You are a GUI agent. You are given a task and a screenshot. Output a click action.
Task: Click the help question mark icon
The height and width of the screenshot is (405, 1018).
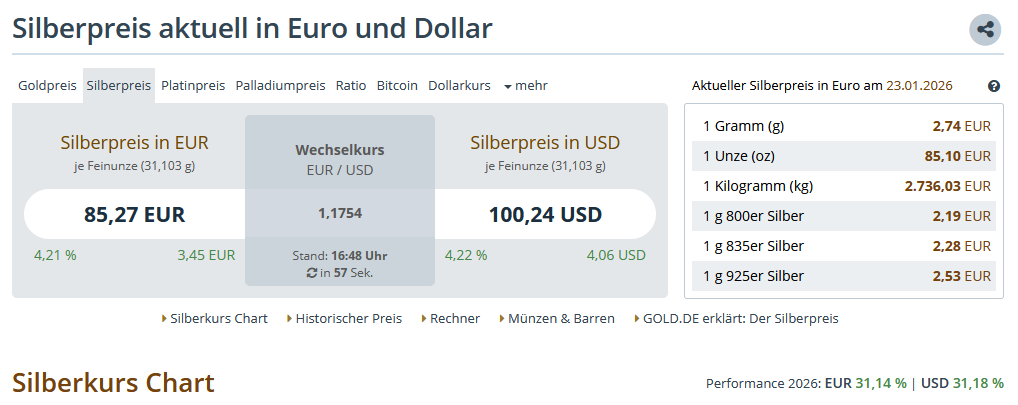(994, 86)
